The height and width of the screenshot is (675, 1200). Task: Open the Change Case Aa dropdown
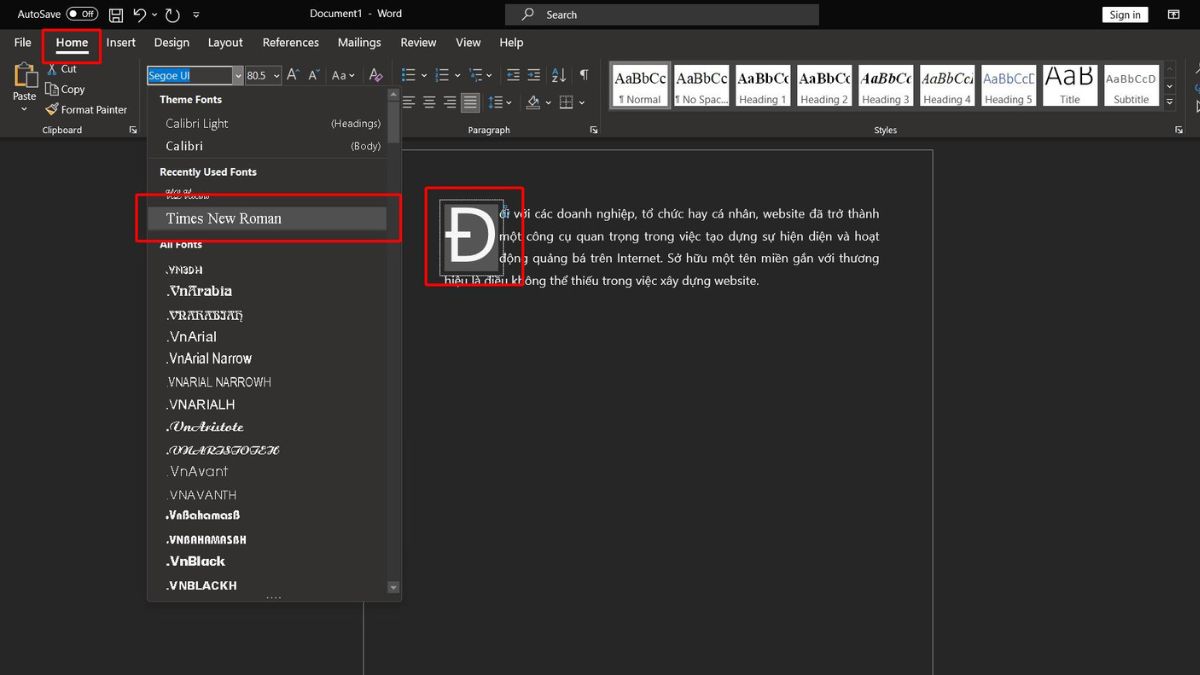tap(343, 75)
